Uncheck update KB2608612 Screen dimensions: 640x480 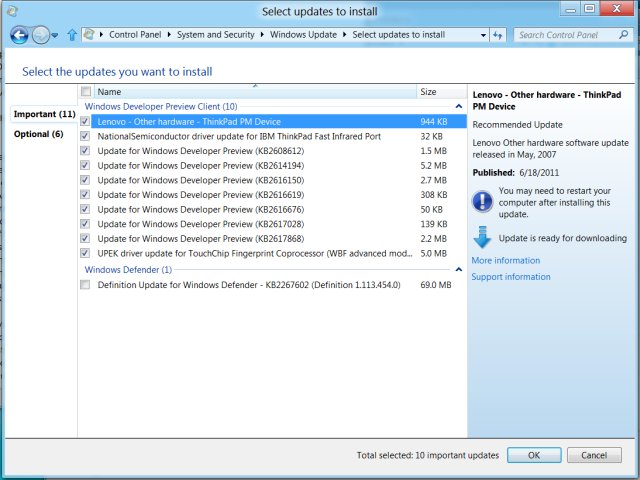pyautogui.click(x=85, y=151)
